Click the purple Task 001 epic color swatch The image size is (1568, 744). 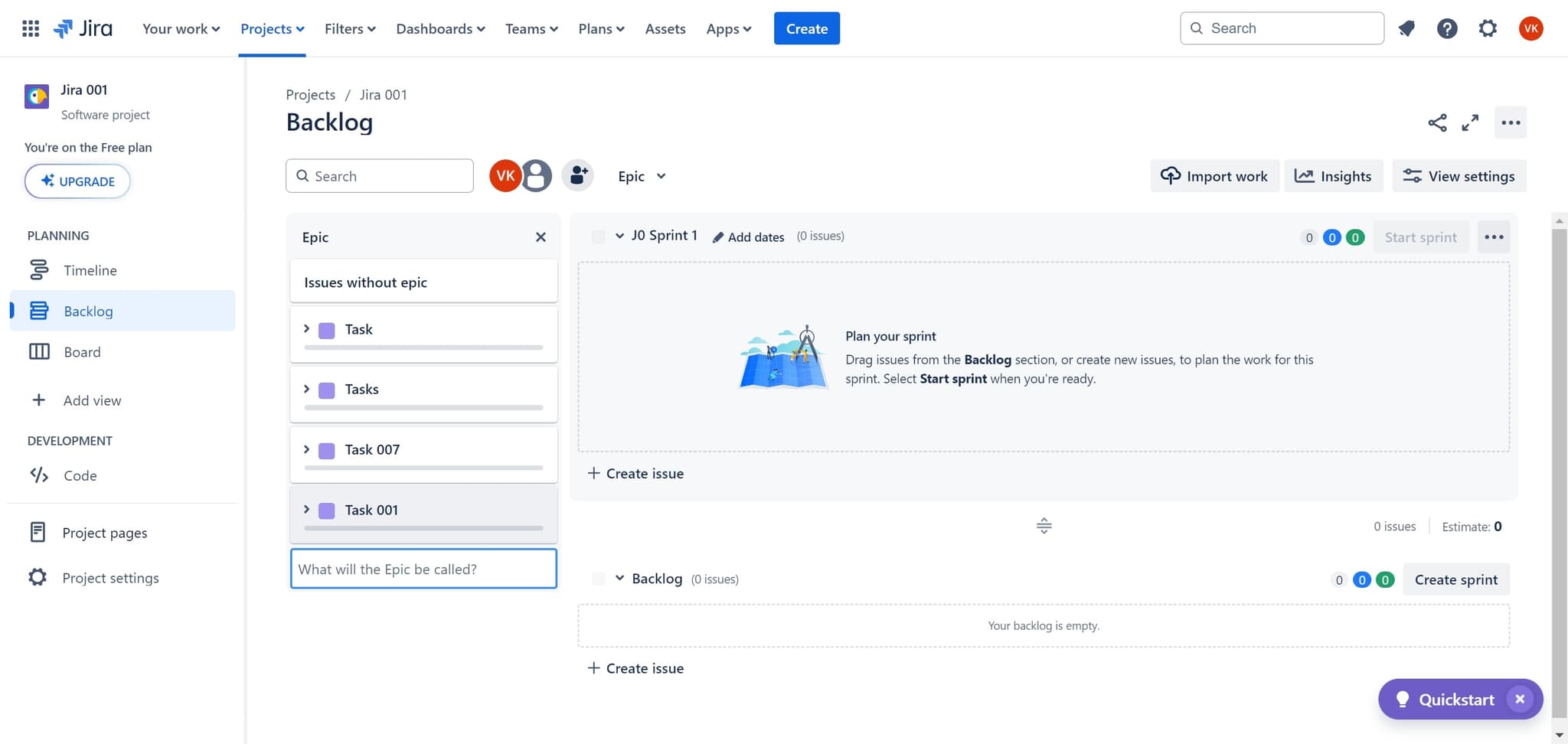click(x=327, y=511)
